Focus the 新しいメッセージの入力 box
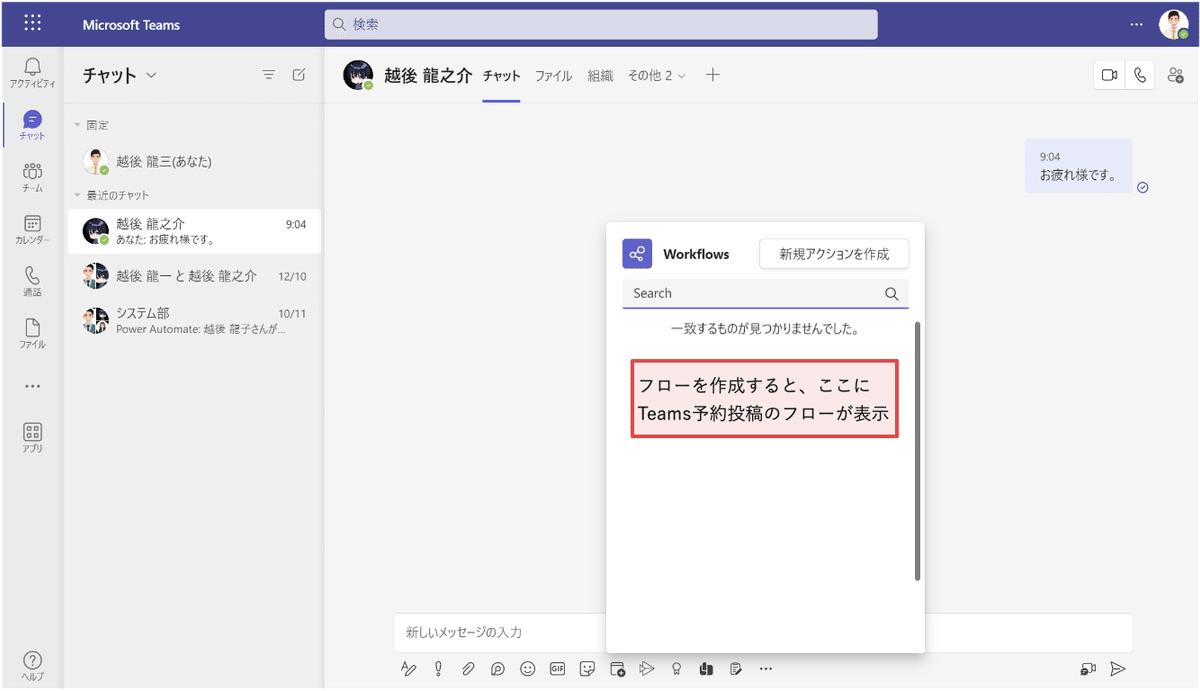The image size is (1200, 691). coord(763,633)
